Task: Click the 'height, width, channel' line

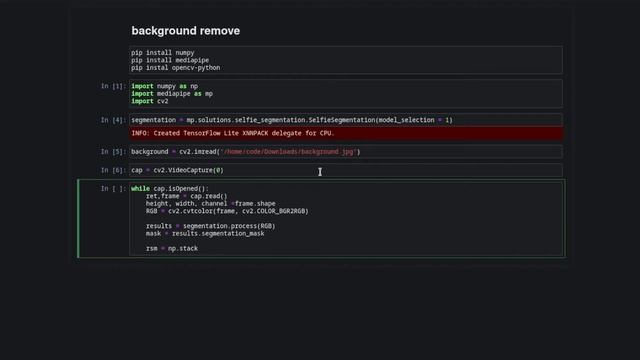Action: pyautogui.click(x=211, y=203)
